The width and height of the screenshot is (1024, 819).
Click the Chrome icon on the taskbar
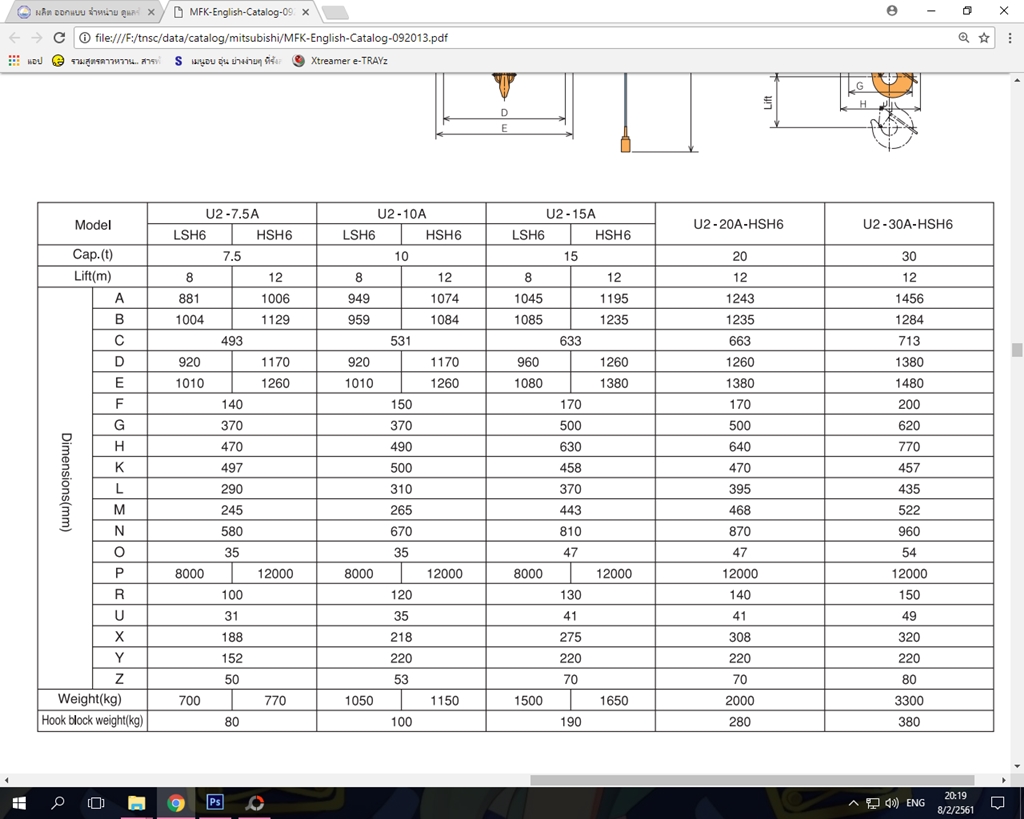pos(175,803)
